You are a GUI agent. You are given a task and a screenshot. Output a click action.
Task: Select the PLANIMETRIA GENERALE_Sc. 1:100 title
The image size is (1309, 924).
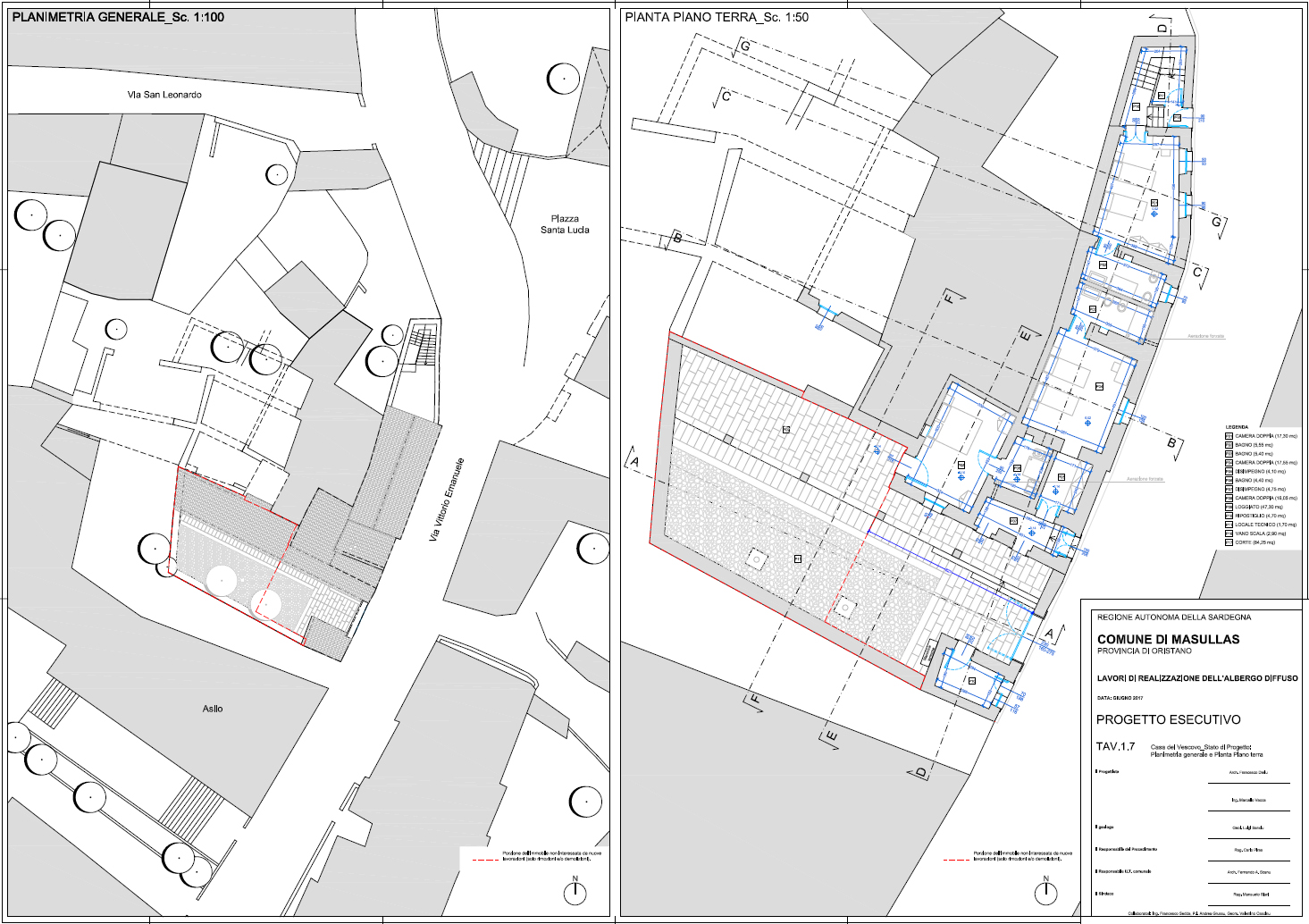pos(117,17)
